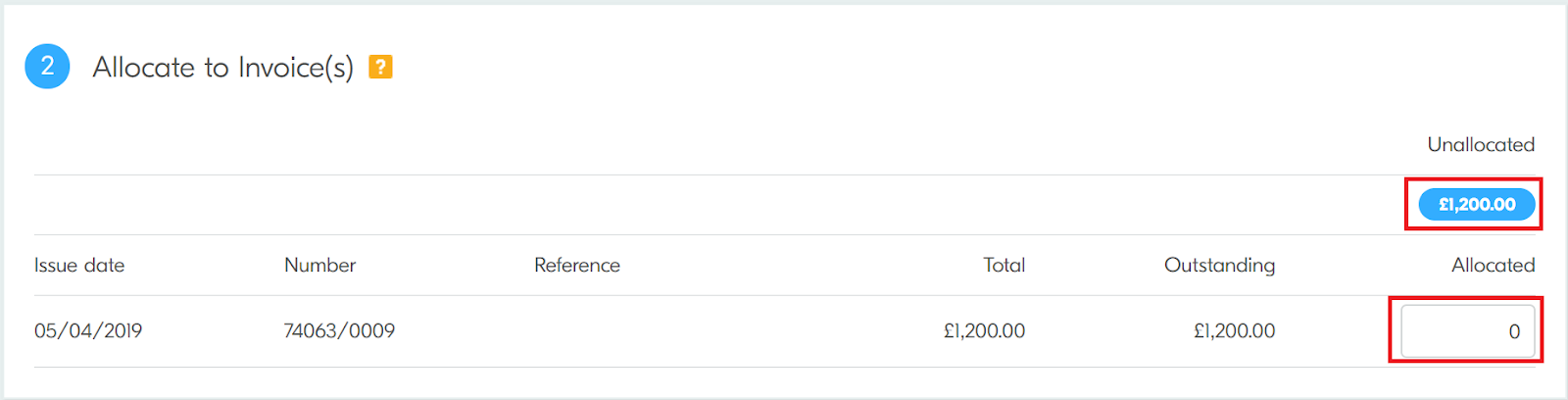1568x400 pixels.
Task: Click the Total column header
Action: pyautogui.click(x=1004, y=265)
